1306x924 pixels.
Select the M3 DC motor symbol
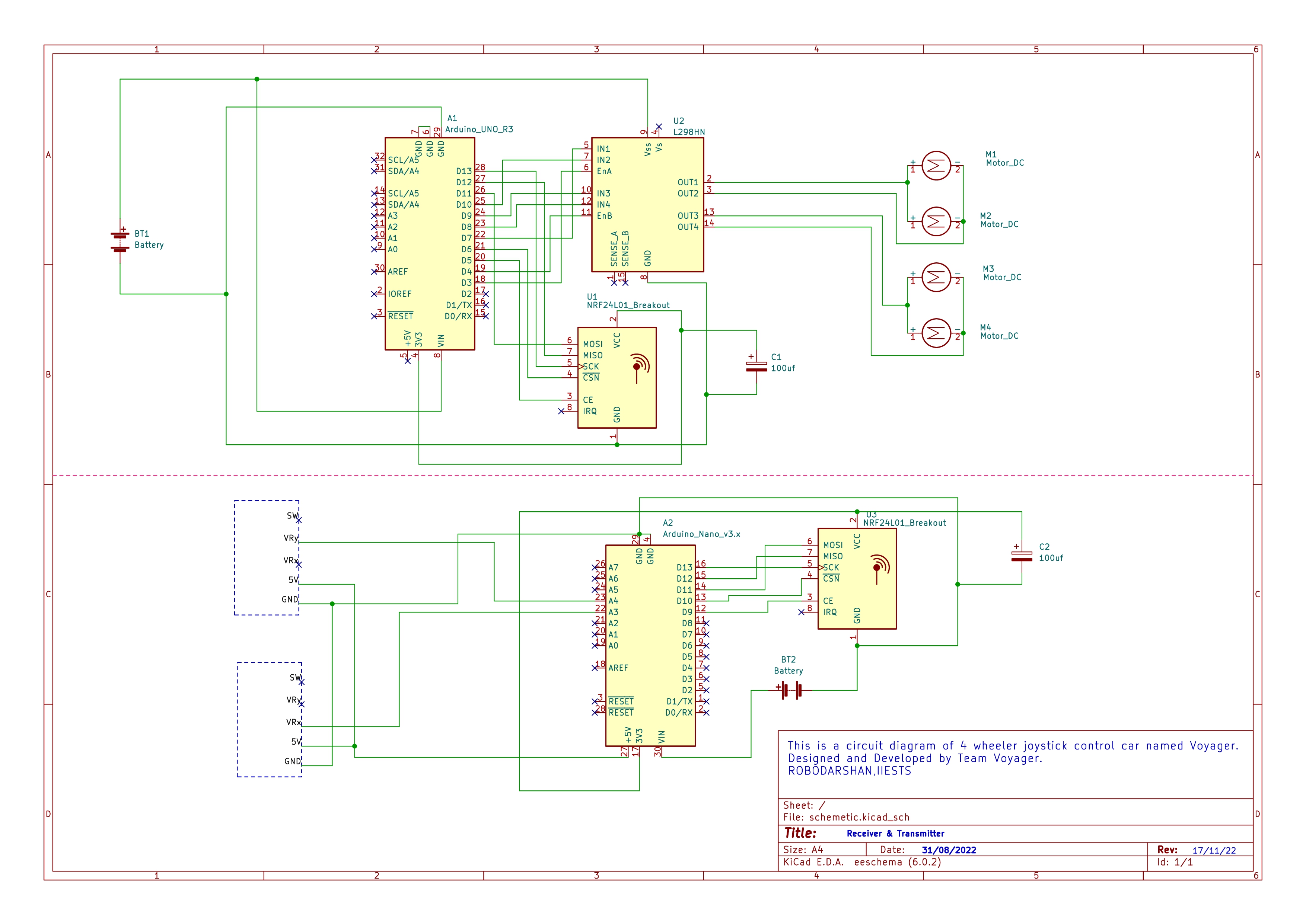click(936, 277)
